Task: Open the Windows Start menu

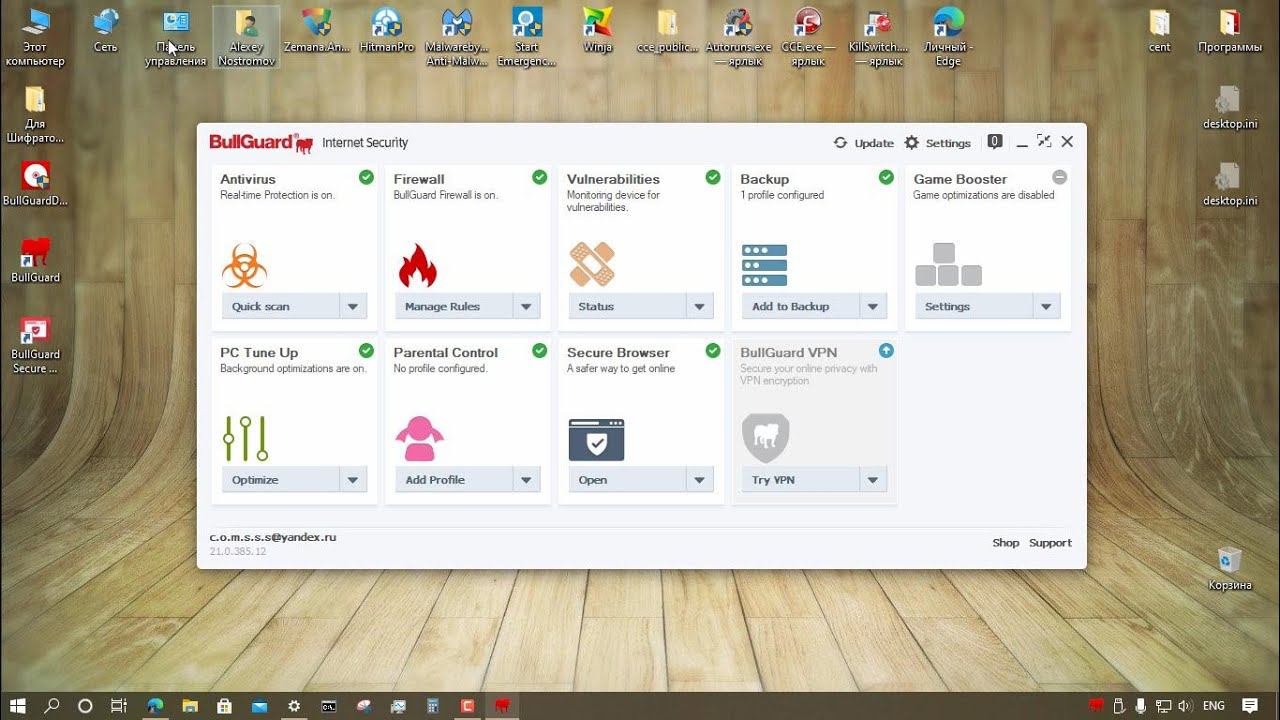Action: coord(19,706)
